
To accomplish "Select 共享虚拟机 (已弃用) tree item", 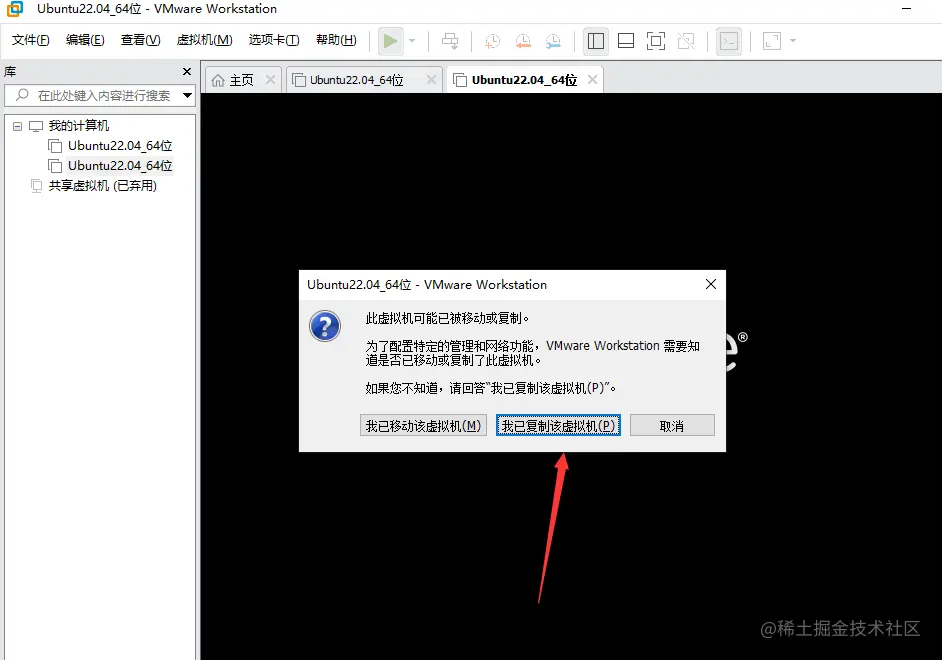I will [103, 186].
